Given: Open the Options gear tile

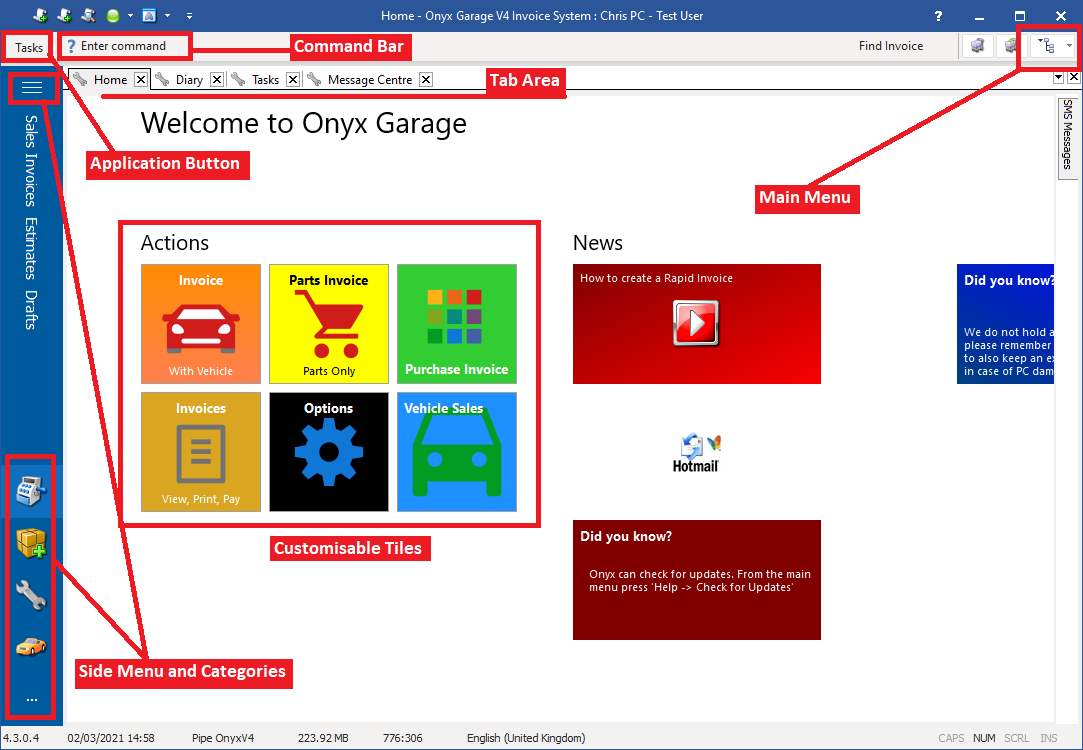Looking at the screenshot, I should click(329, 452).
